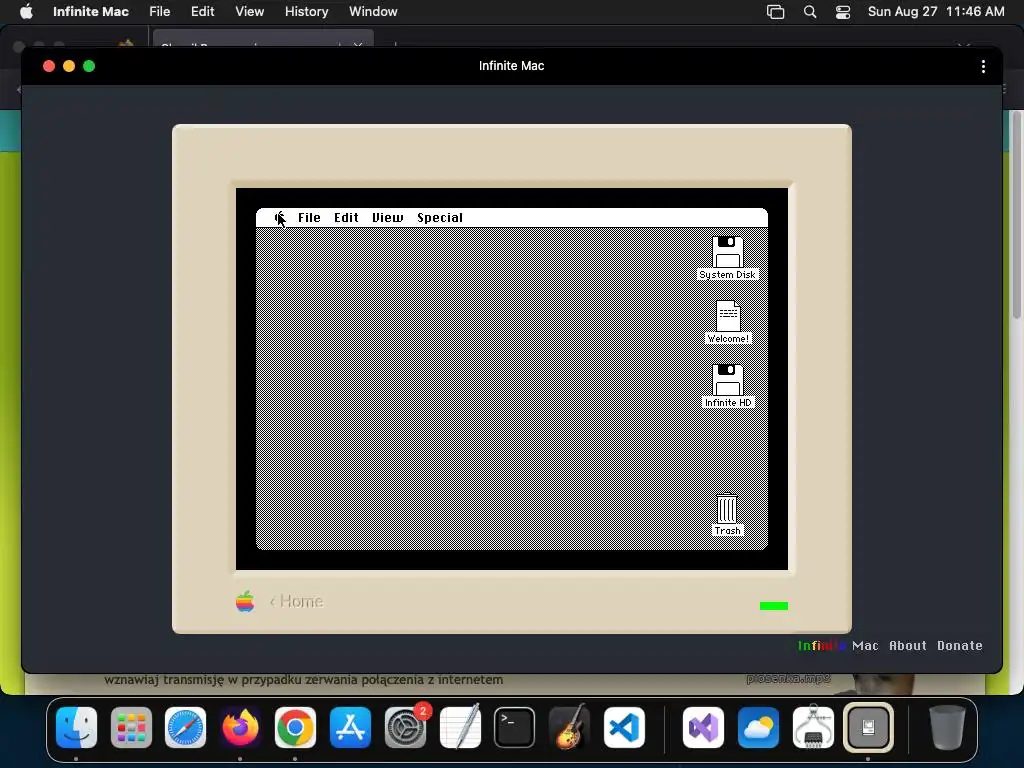
Task: Open Stage Manager windows icon in menu bar
Action: (775, 12)
